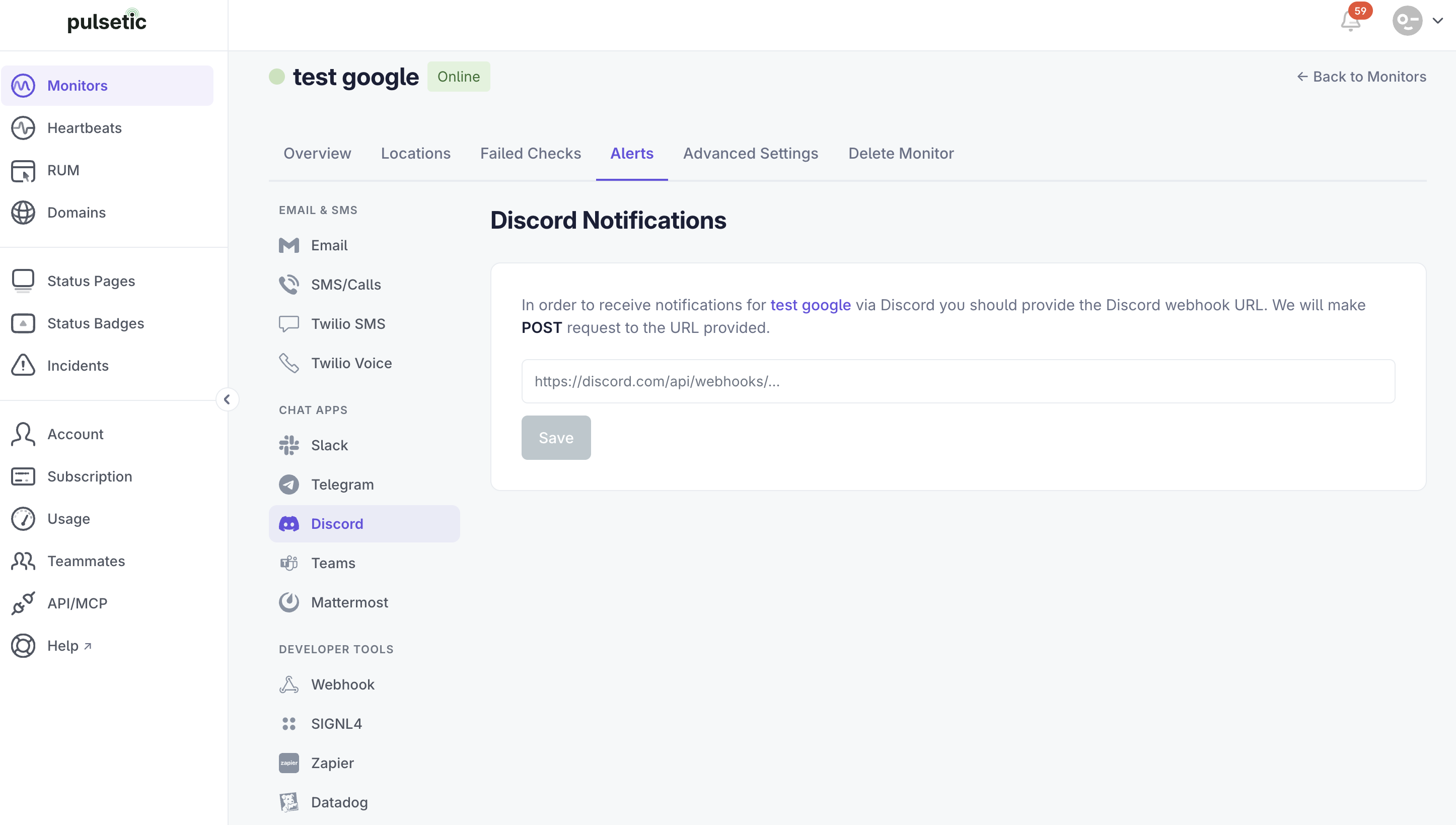The width and height of the screenshot is (1456, 825).
Task: Click the Save button
Action: coord(556,438)
